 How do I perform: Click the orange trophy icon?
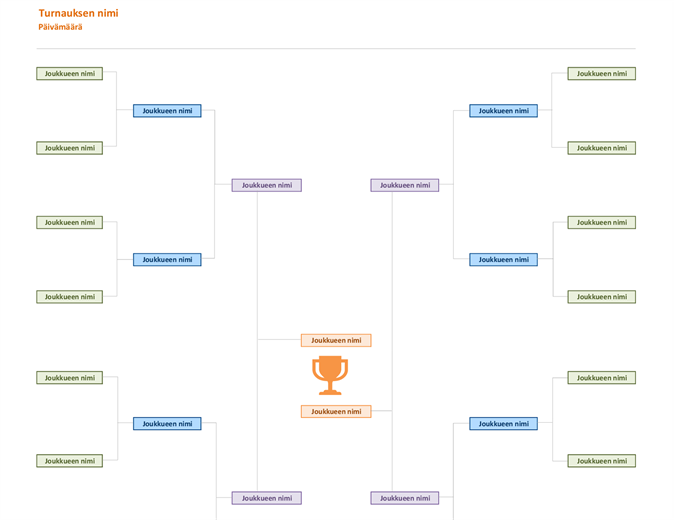(330, 375)
